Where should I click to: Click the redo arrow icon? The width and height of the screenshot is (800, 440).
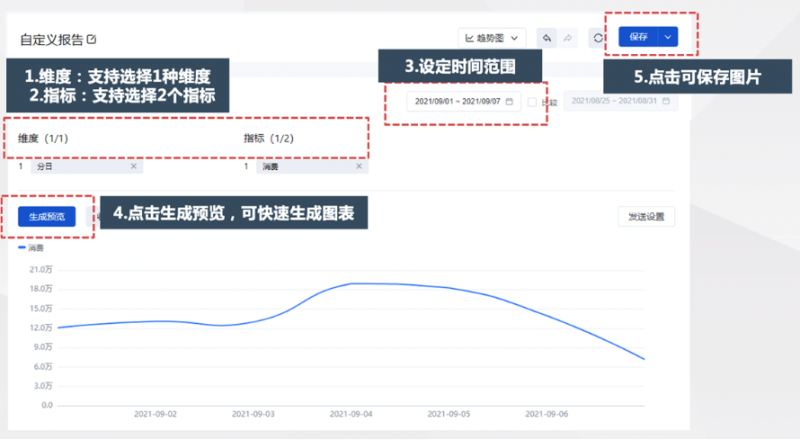567,38
